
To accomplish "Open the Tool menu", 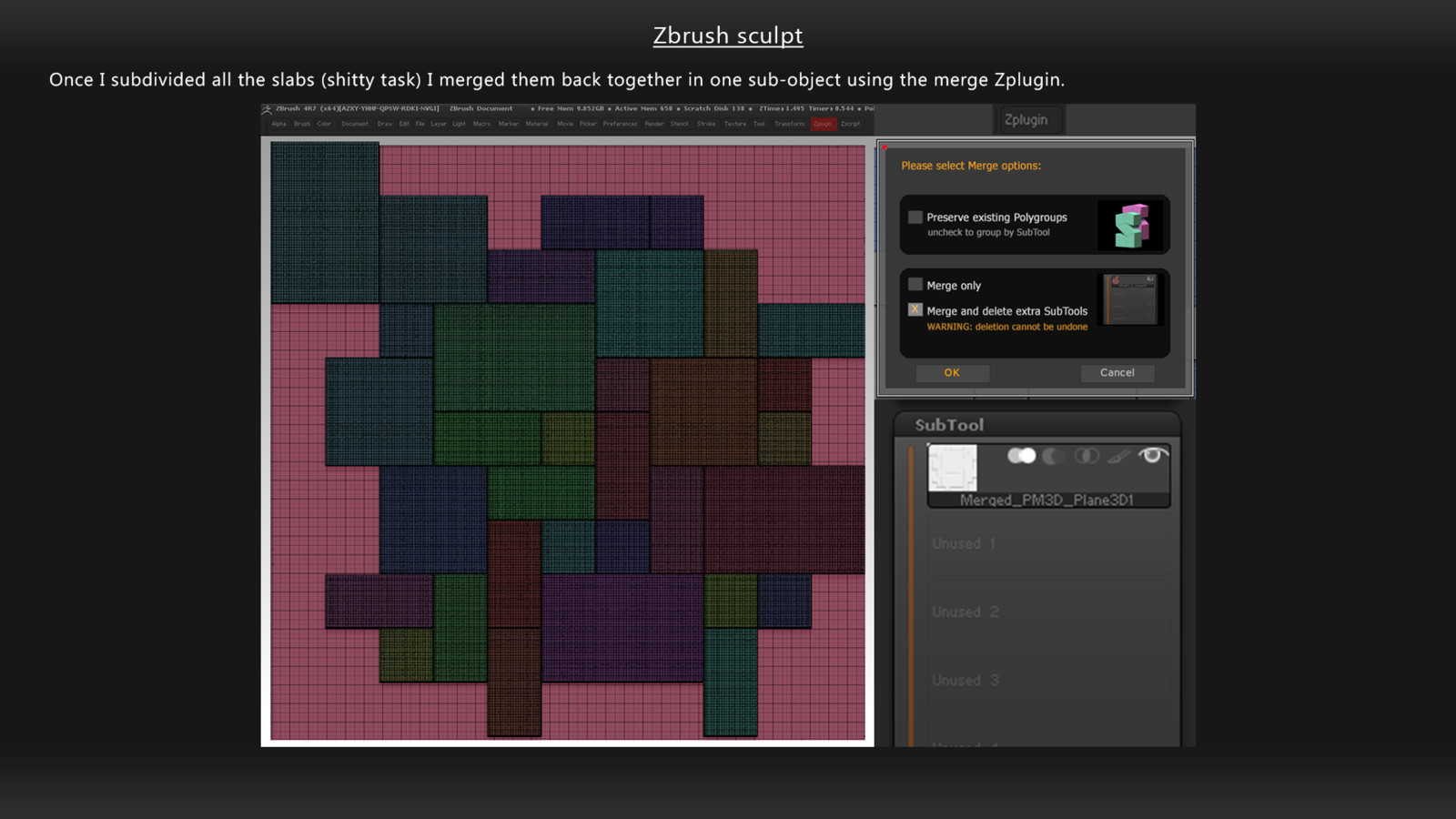I will [x=759, y=124].
